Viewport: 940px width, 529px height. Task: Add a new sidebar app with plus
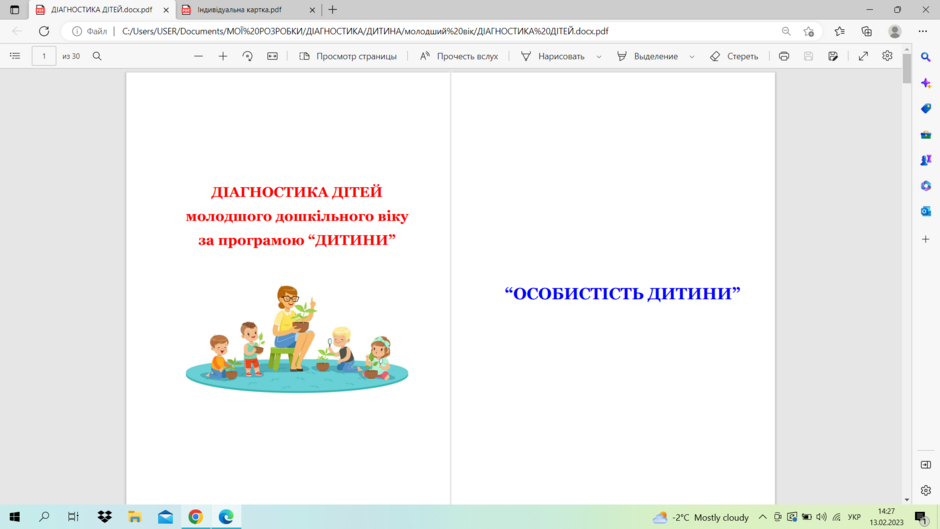926,239
